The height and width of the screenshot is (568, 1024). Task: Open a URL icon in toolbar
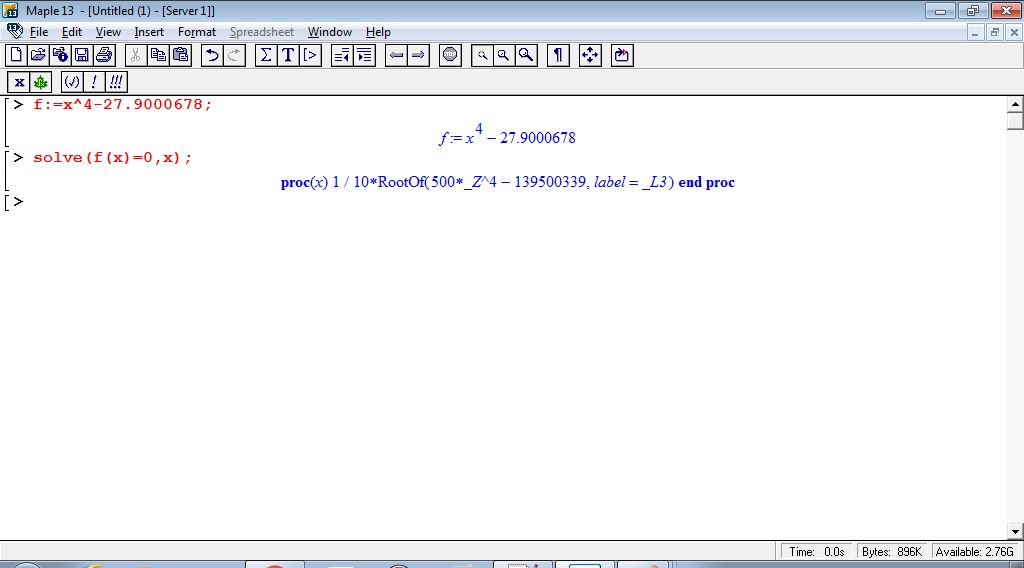click(x=60, y=55)
